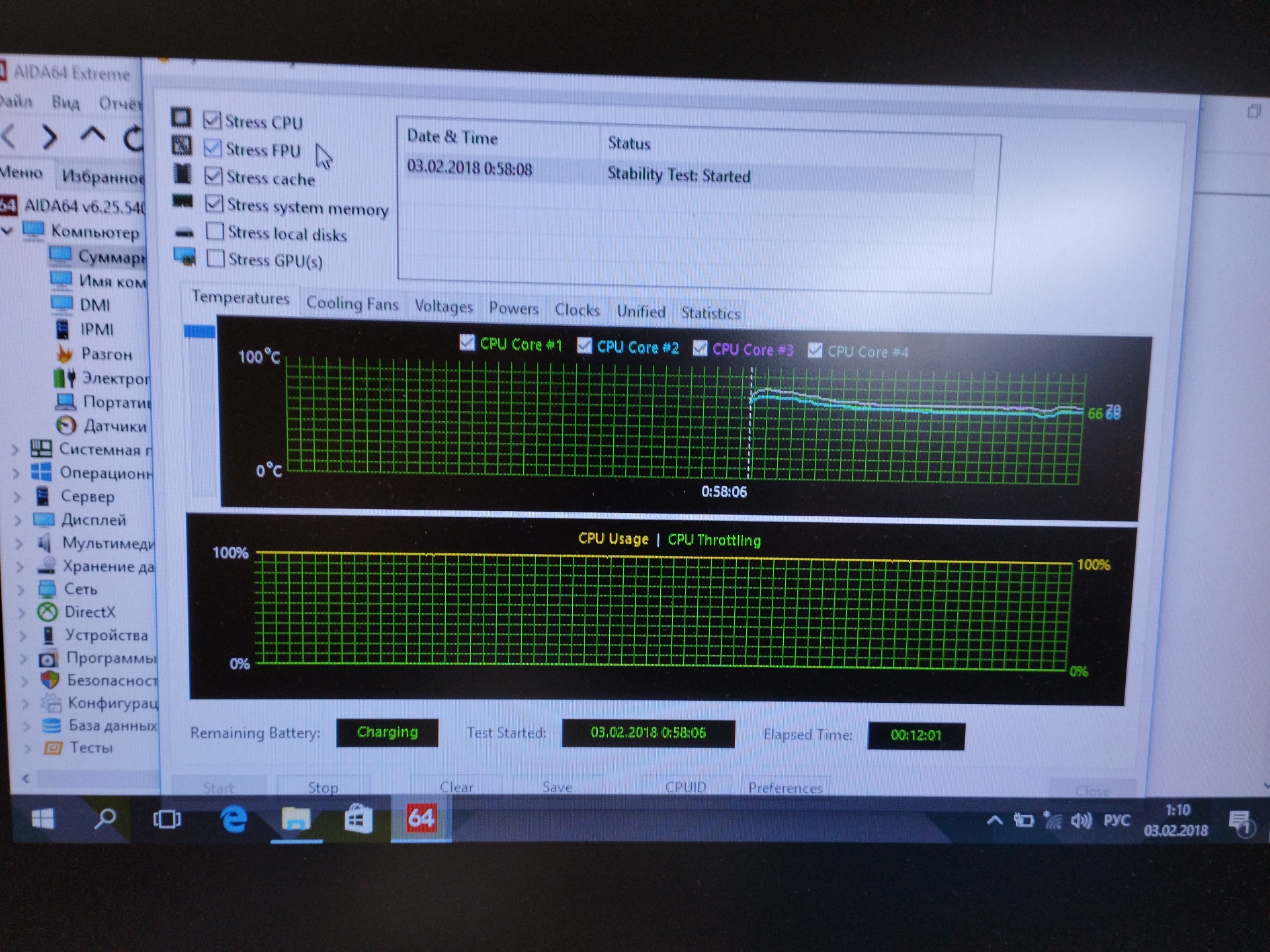Uncheck the Stress system memory checkbox

pyautogui.click(x=214, y=203)
